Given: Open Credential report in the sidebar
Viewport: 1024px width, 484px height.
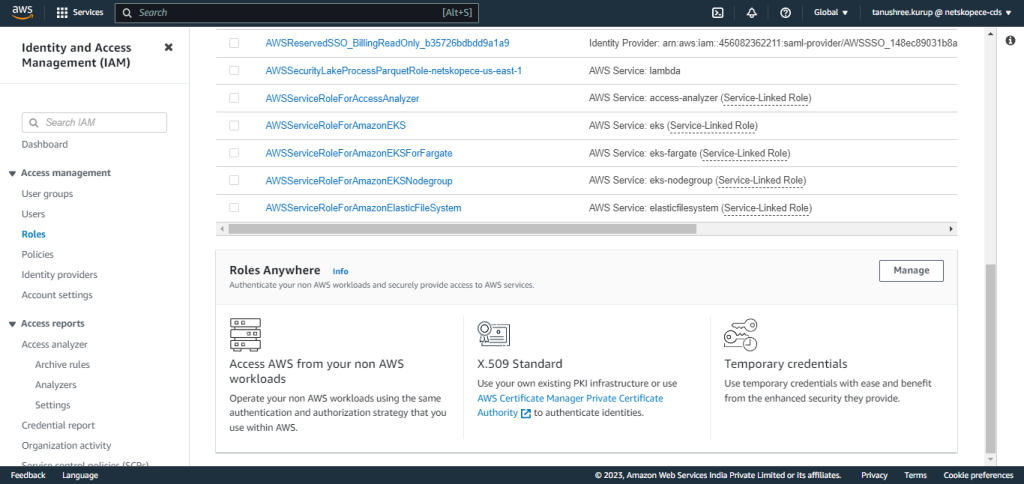Looking at the screenshot, I should pos(58,426).
